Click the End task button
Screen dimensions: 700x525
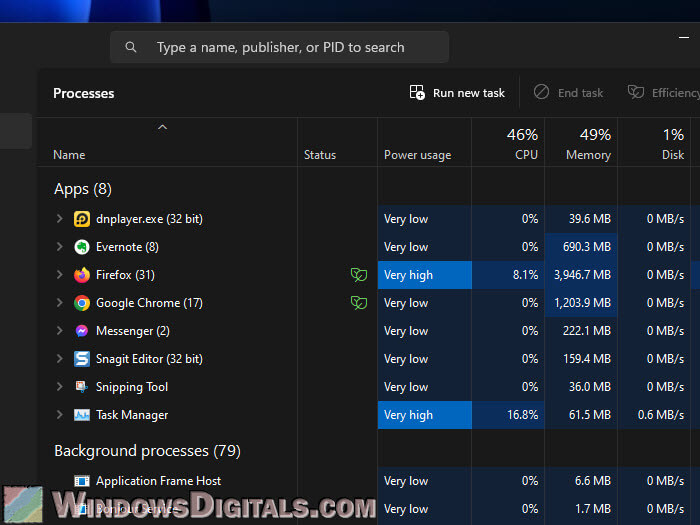tap(568, 93)
